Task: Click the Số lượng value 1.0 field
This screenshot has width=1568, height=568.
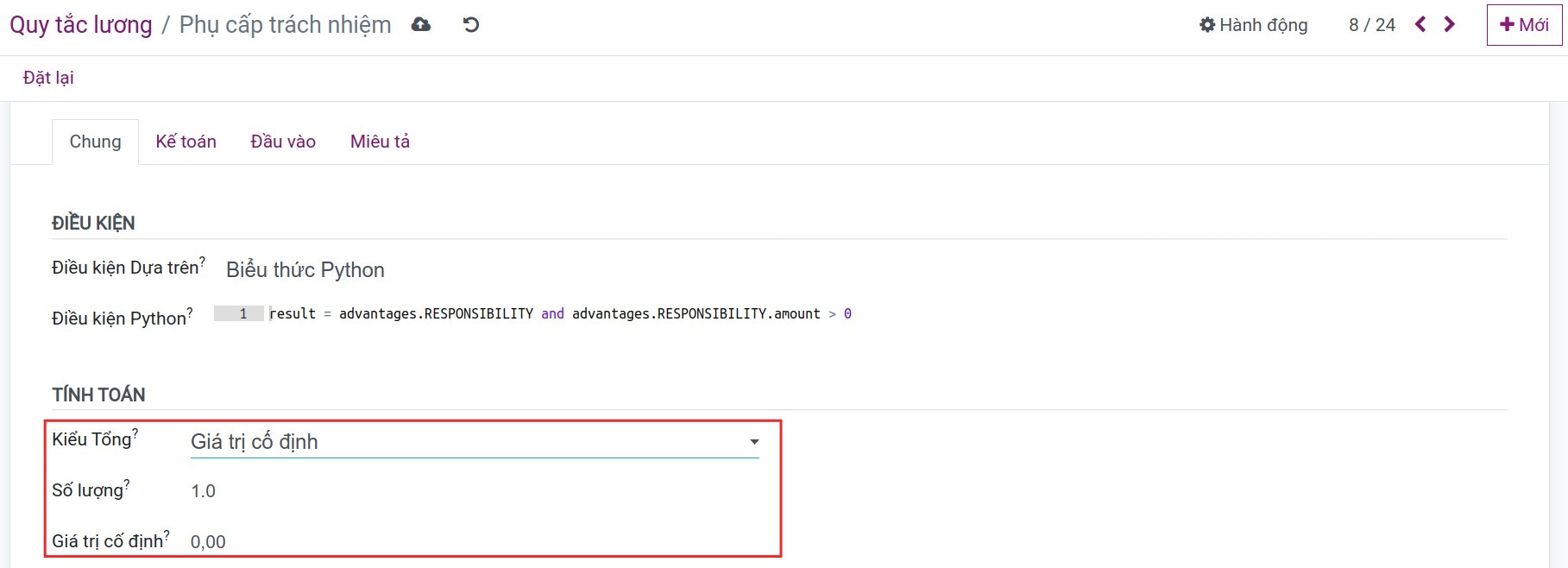Action: point(204,491)
